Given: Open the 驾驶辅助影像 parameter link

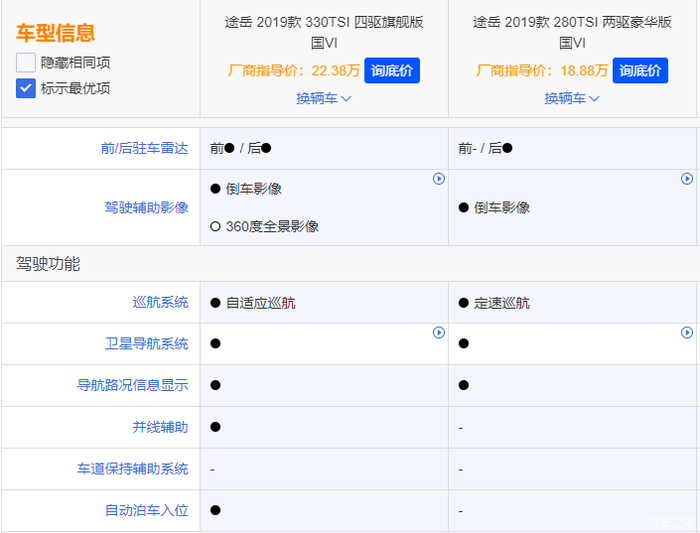Looking at the screenshot, I should tap(146, 207).
